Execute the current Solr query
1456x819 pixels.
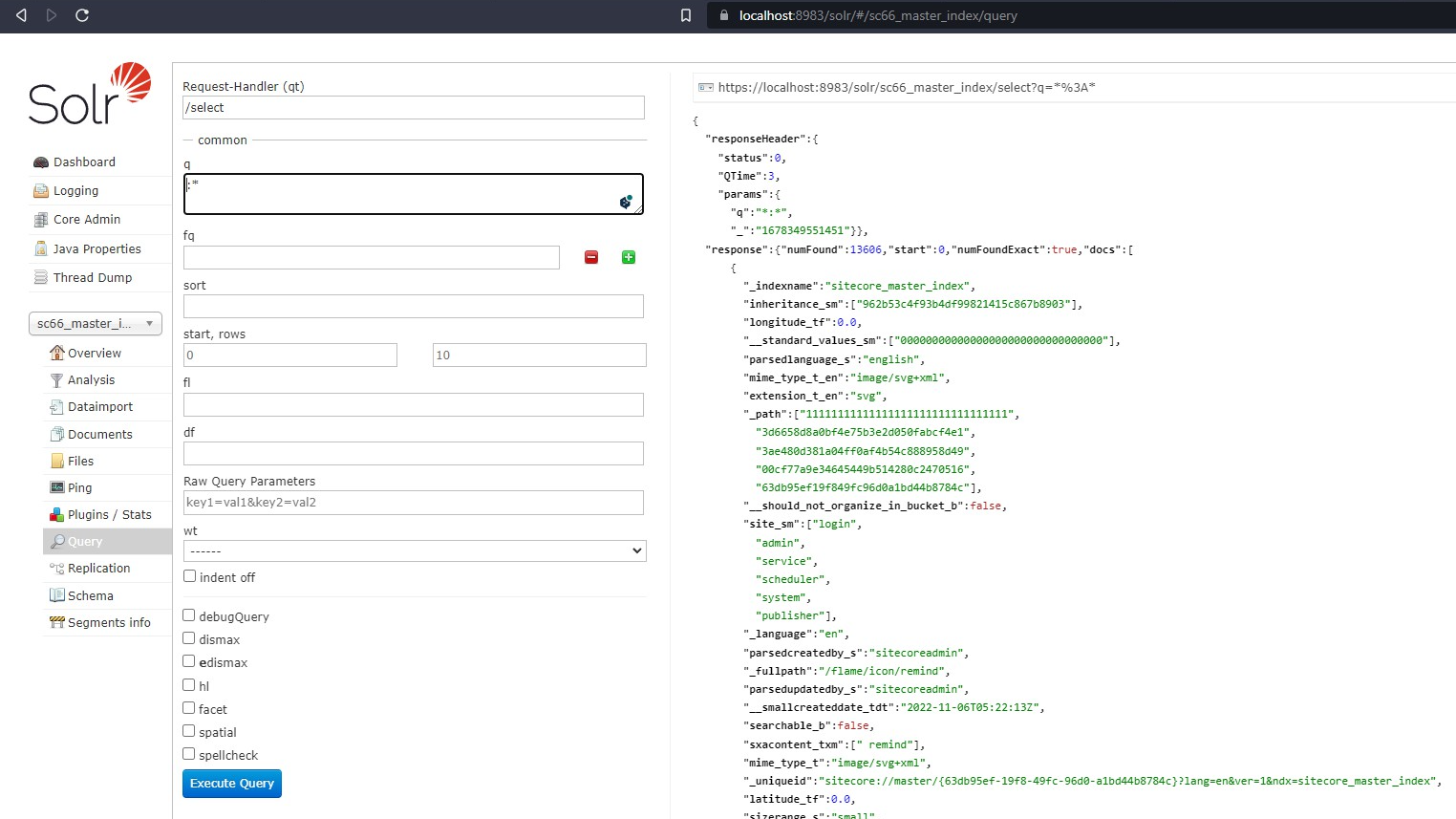(231, 784)
